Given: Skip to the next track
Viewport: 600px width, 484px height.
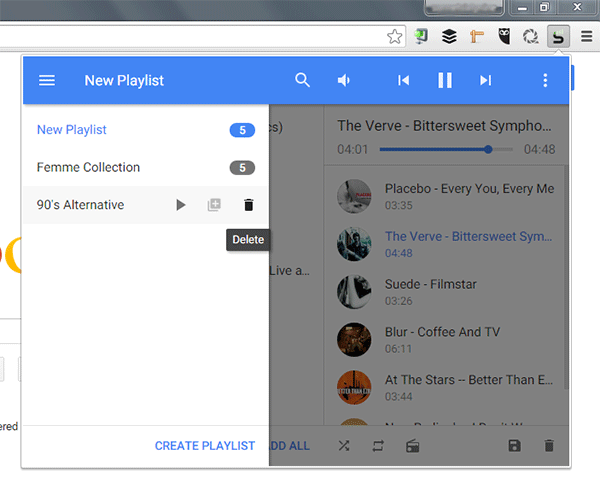Looking at the screenshot, I should 486,80.
